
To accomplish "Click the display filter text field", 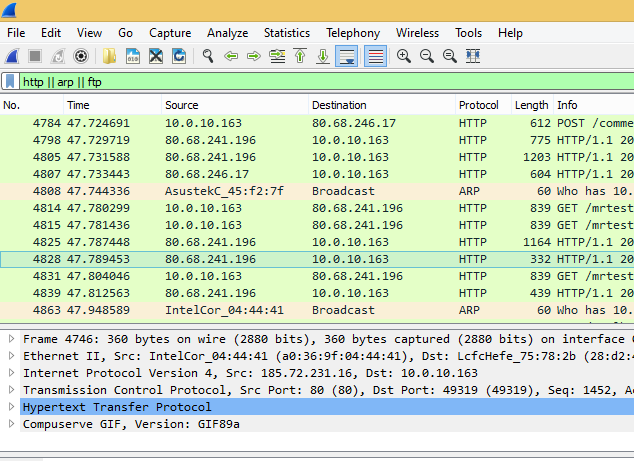I will click(x=320, y=81).
